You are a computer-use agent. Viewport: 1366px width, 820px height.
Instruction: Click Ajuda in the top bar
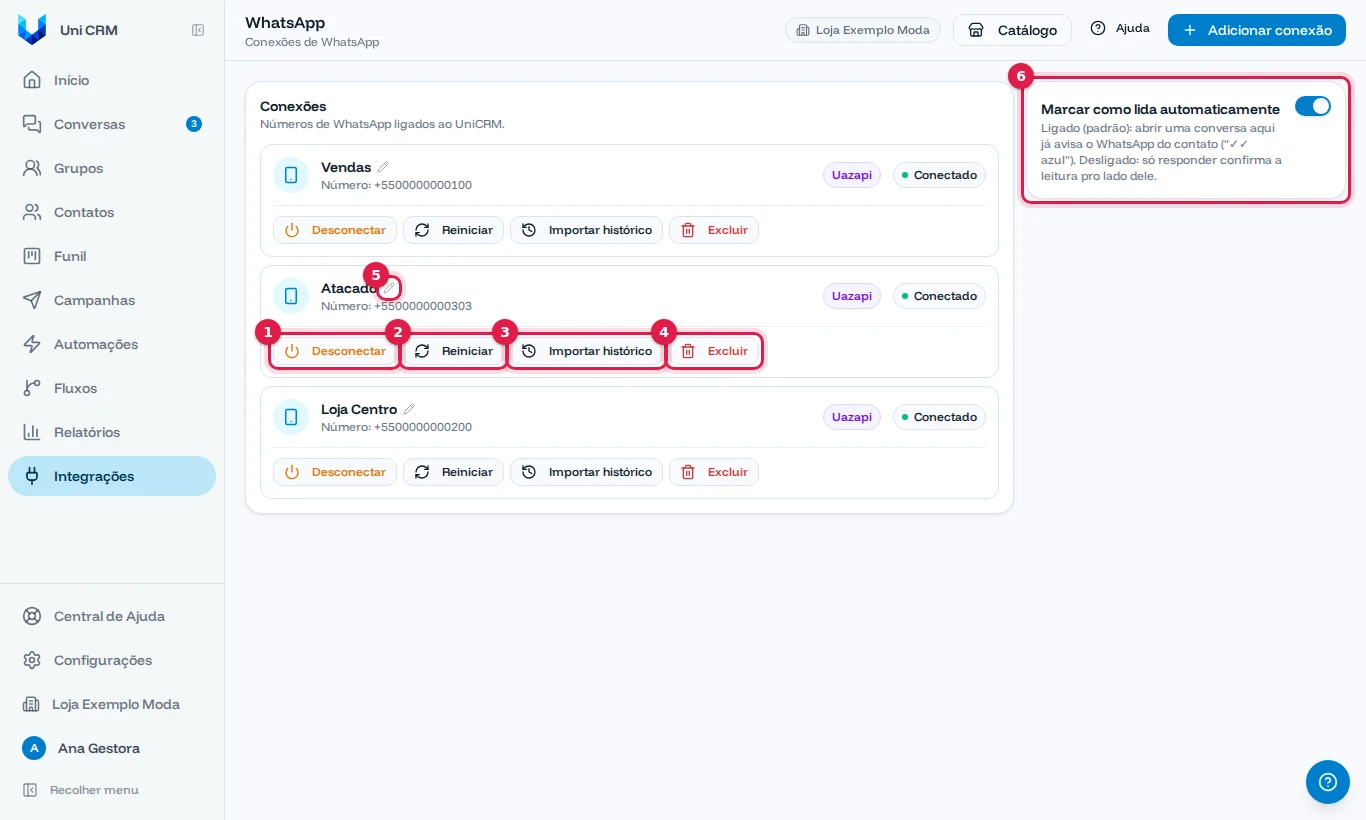(1120, 29)
